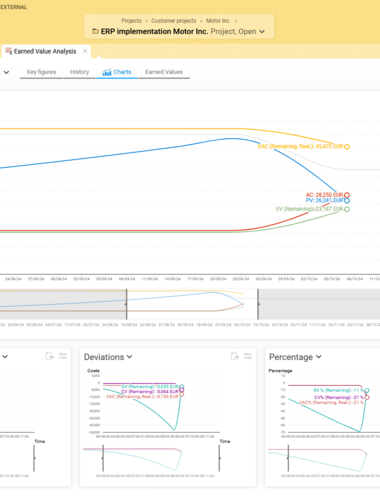Click the export icon in Deviations panel
Screen dimensions: 380x501
point(235,356)
